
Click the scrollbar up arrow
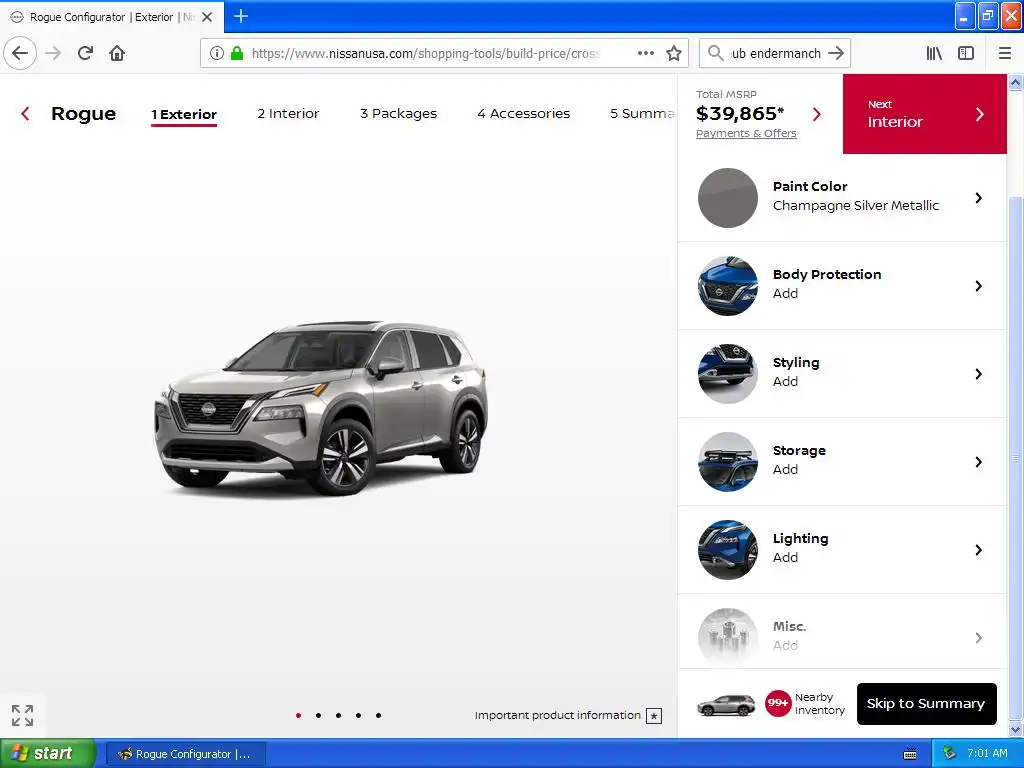(1016, 82)
